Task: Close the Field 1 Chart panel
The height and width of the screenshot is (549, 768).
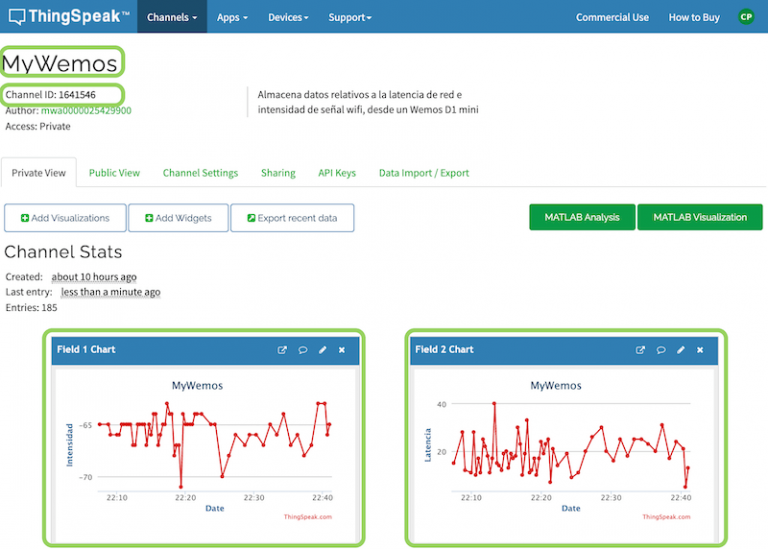Action: (342, 350)
